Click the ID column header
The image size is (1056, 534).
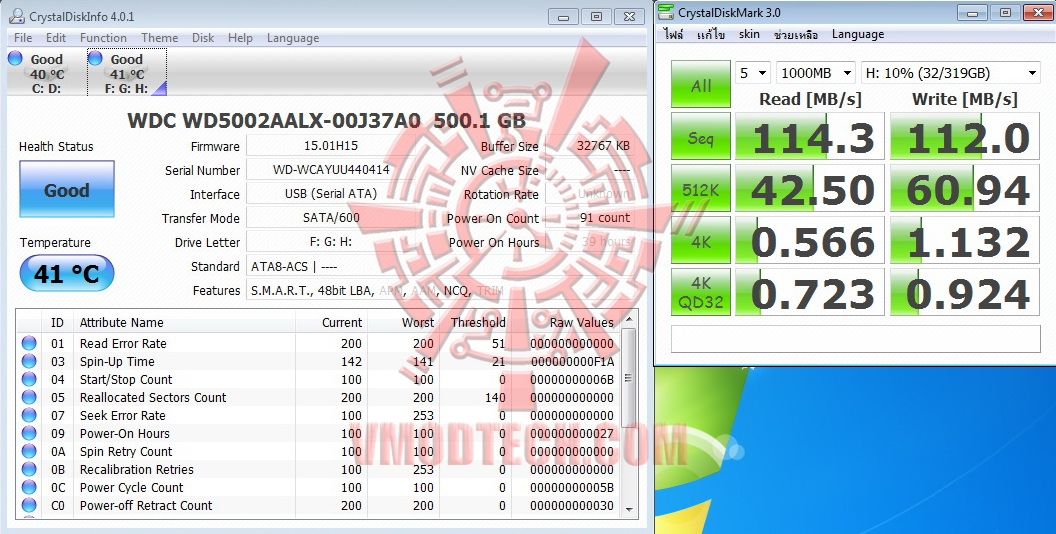pos(57,323)
